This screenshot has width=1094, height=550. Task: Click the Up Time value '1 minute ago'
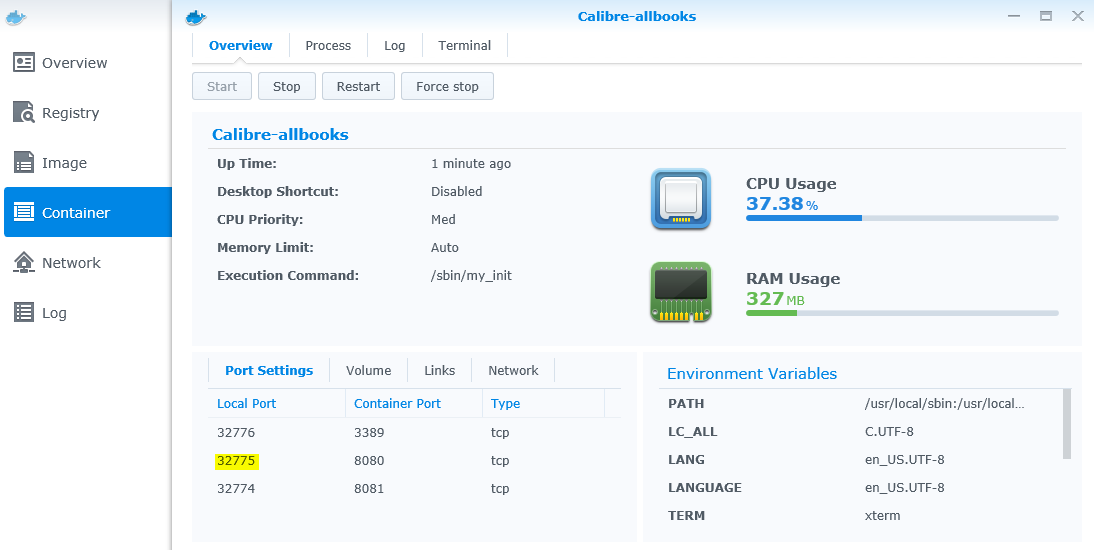tap(471, 164)
